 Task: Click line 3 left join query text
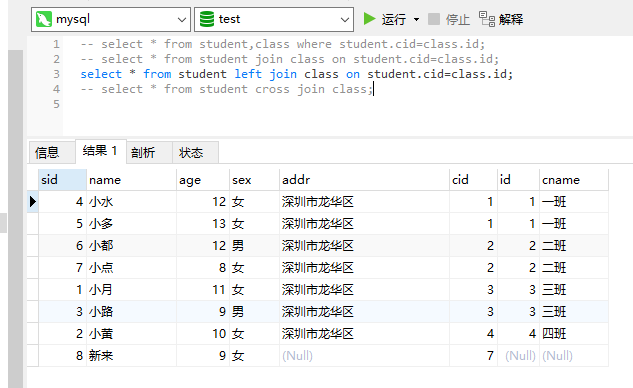point(296,74)
